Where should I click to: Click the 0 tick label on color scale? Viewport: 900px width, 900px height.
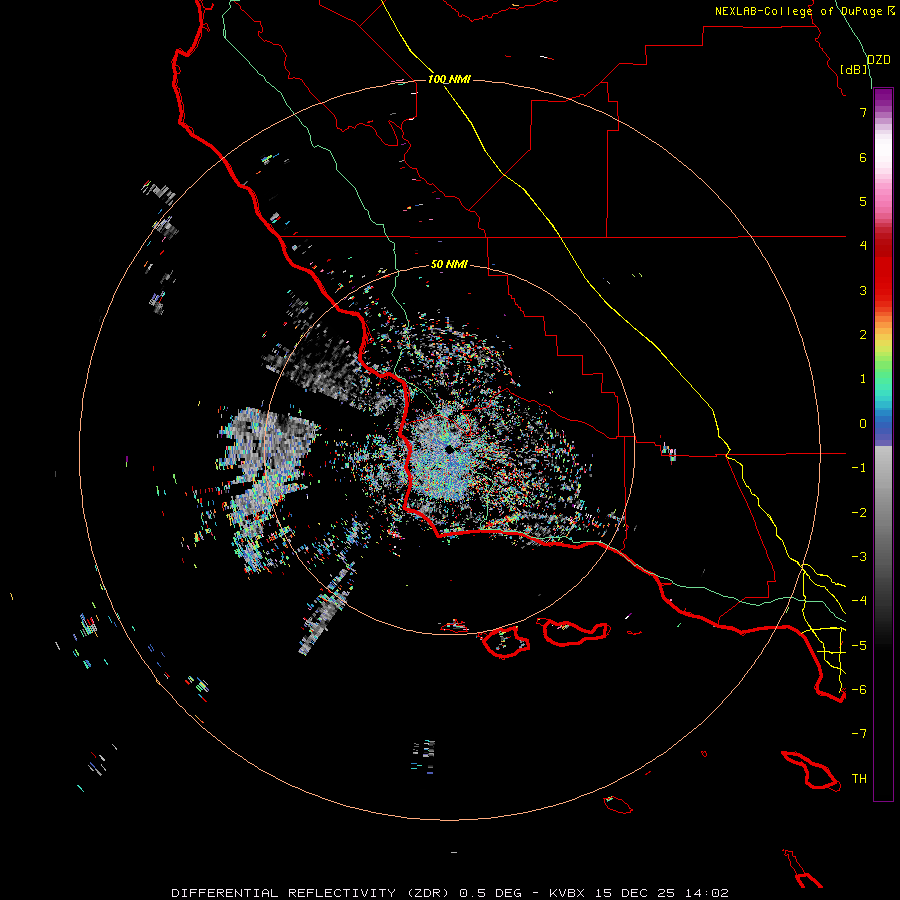(x=863, y=424)
